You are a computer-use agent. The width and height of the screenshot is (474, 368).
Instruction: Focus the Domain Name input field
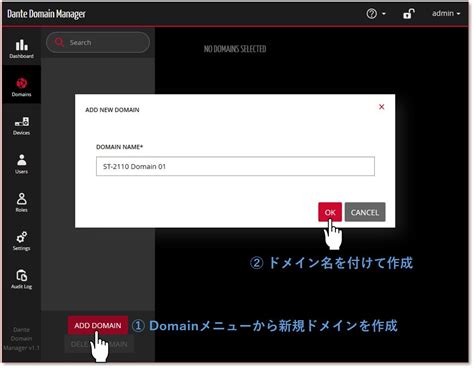pos(235,166)
